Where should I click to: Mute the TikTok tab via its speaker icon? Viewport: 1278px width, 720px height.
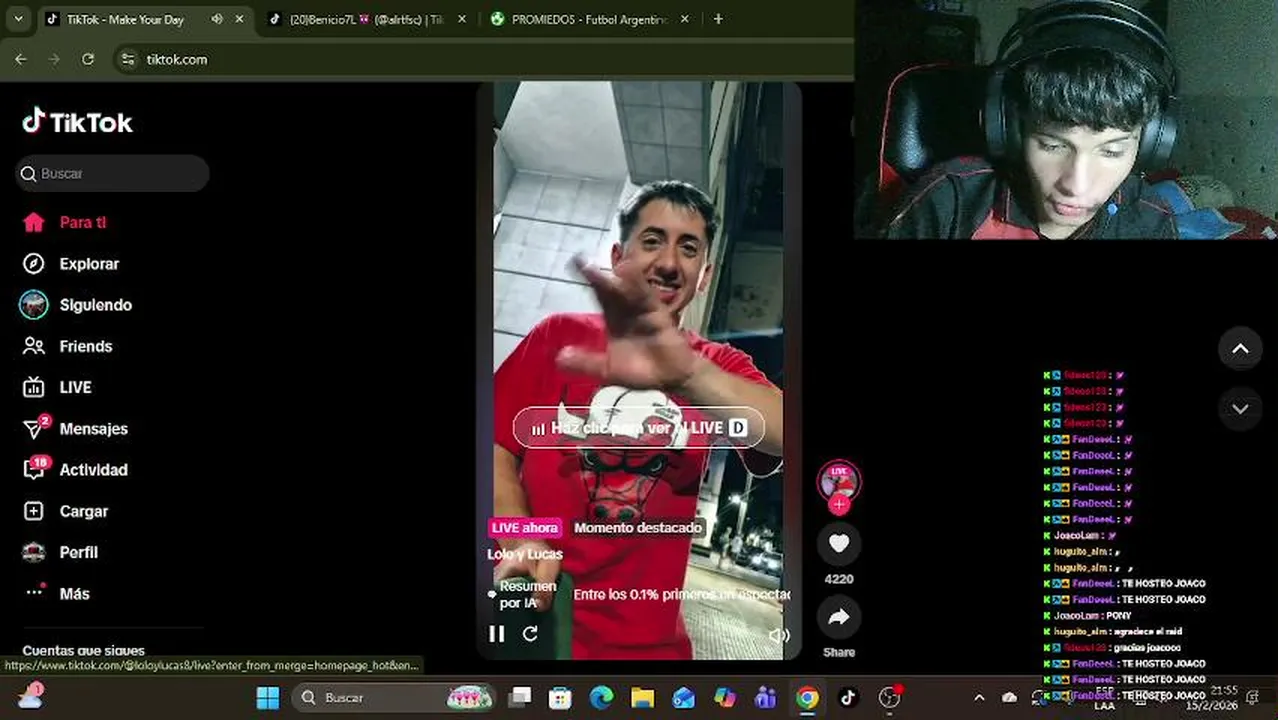point(217,19)
